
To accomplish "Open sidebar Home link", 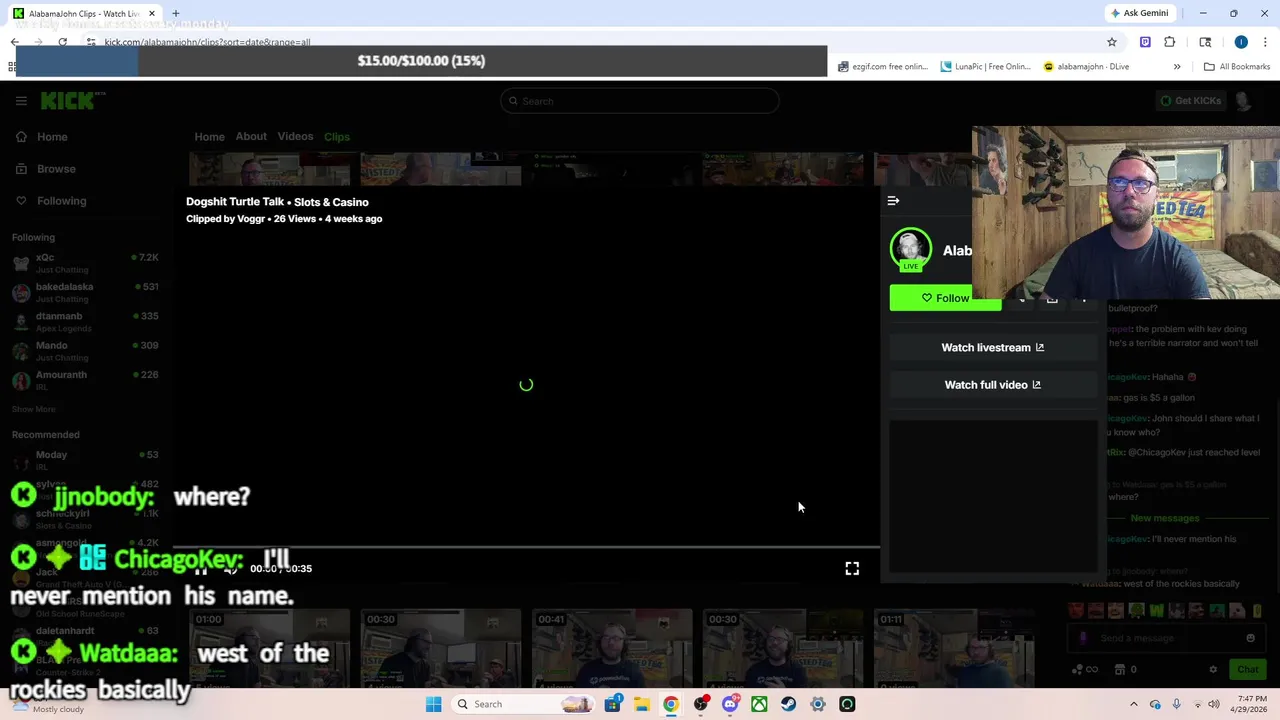I will point(41,137).
